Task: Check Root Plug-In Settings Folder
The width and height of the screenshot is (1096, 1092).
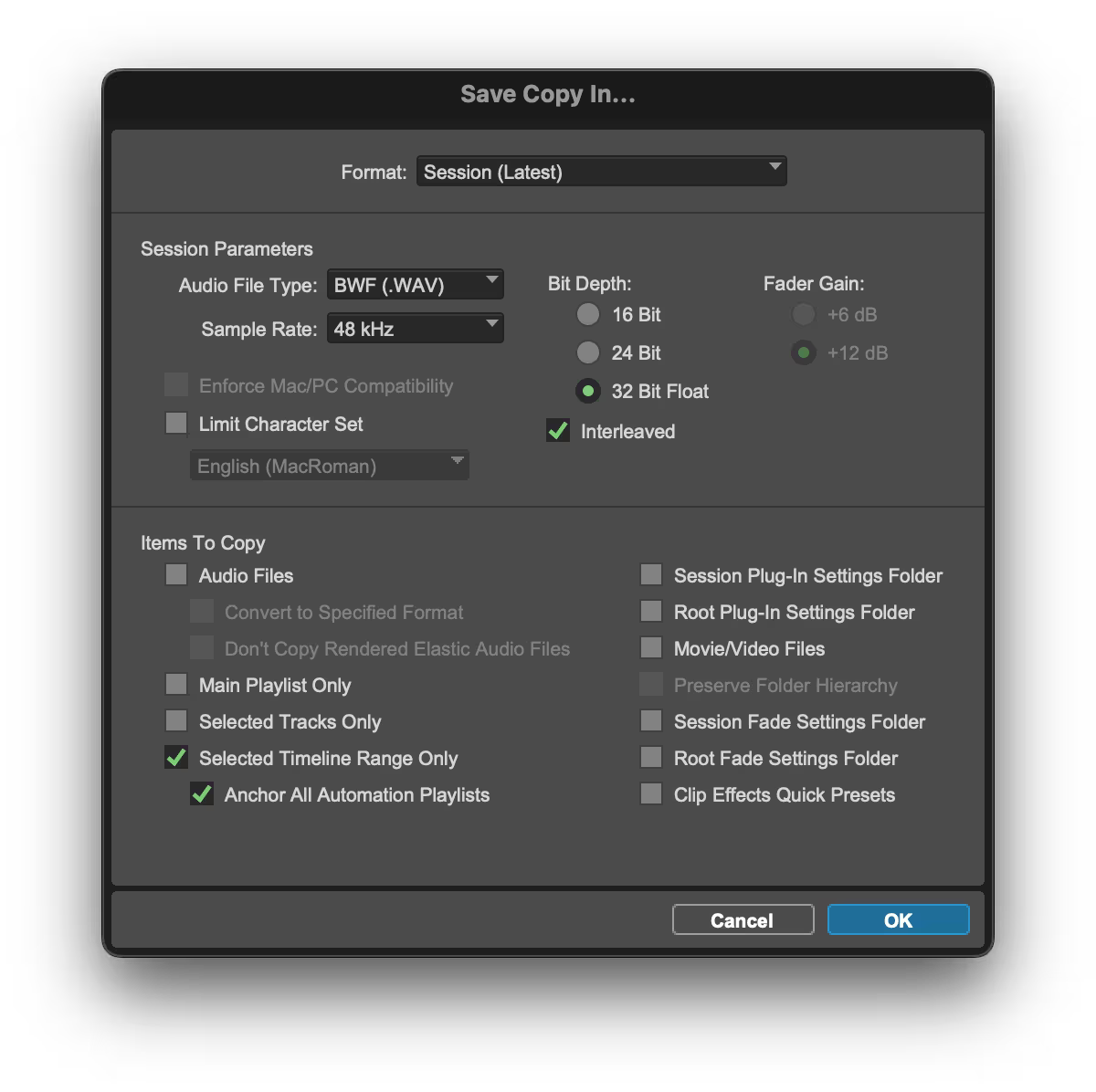Action: 651,611
